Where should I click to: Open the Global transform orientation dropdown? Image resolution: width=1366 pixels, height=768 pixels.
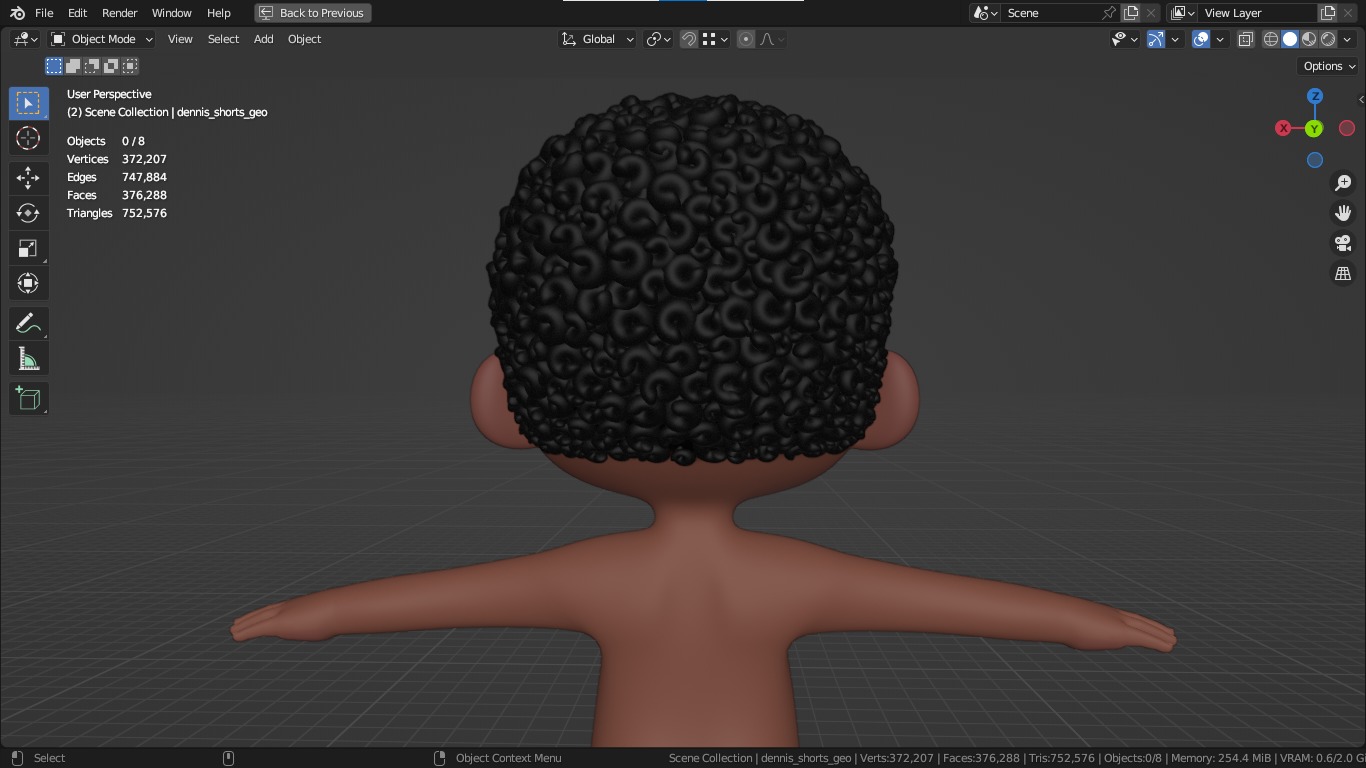(x=598, y=39)
